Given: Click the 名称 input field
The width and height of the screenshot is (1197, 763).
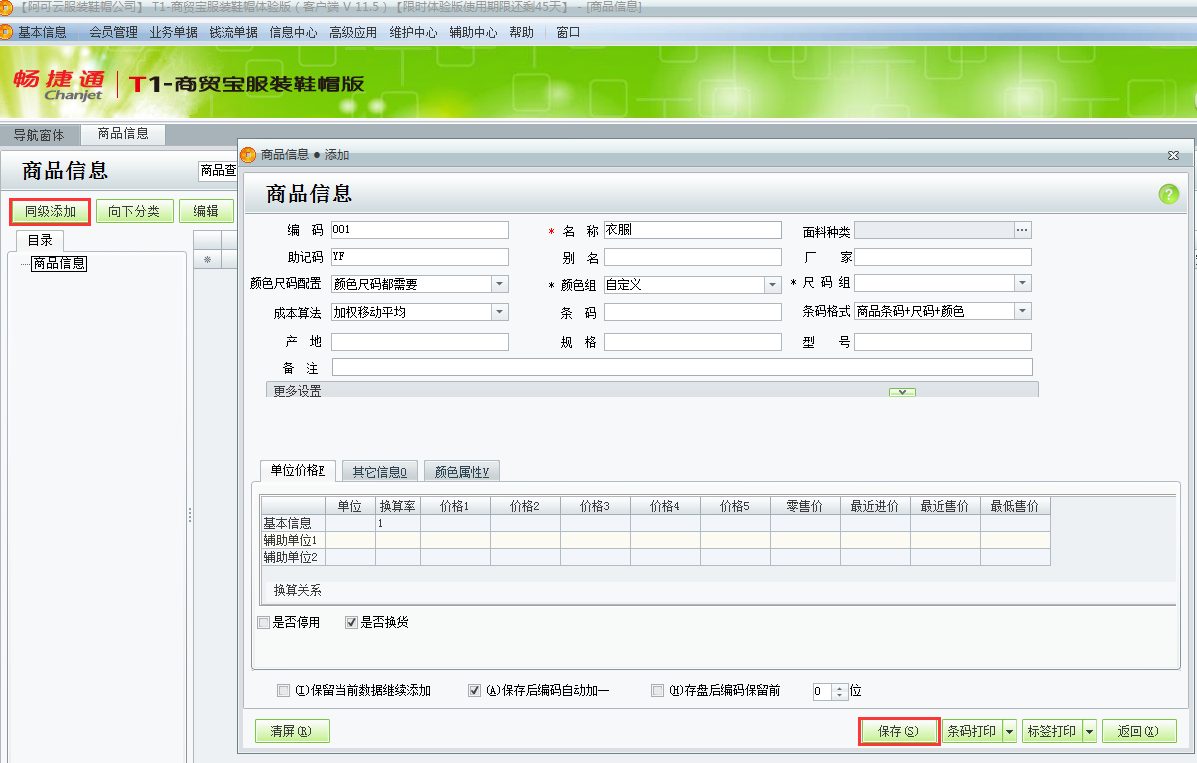Looking at the screenshot, I should point(693,230).
